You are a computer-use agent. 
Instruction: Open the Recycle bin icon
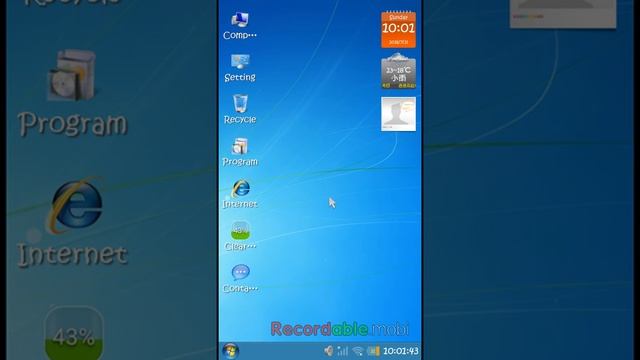point(240,109)
